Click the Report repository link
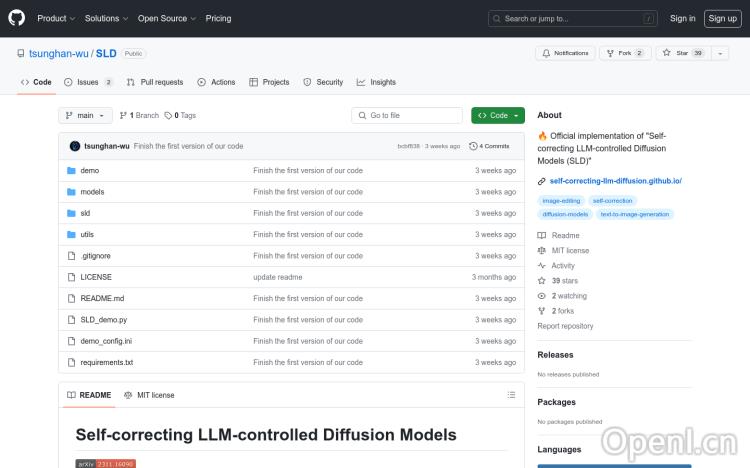This screenshot has height=468, width=750. 565,326
